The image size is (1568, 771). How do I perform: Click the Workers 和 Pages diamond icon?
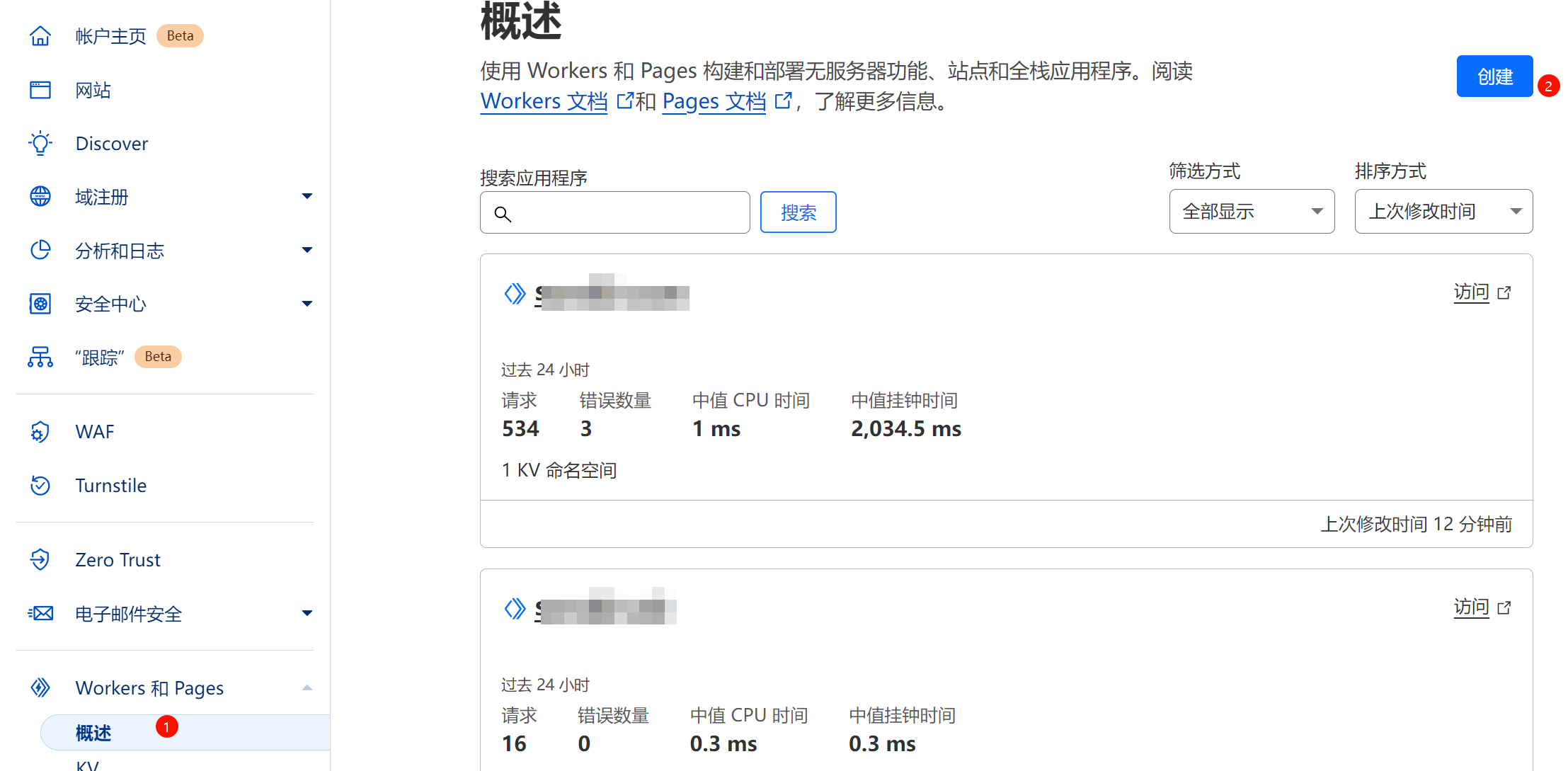(40, 687)
